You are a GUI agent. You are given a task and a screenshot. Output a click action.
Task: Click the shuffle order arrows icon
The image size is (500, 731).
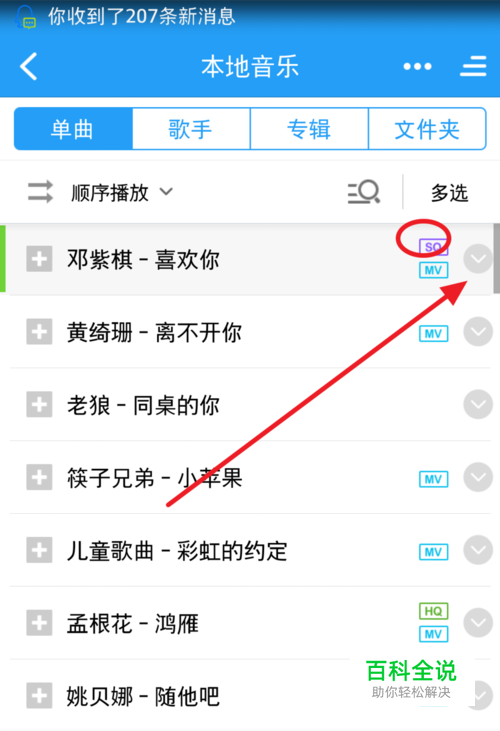(40, 192)
